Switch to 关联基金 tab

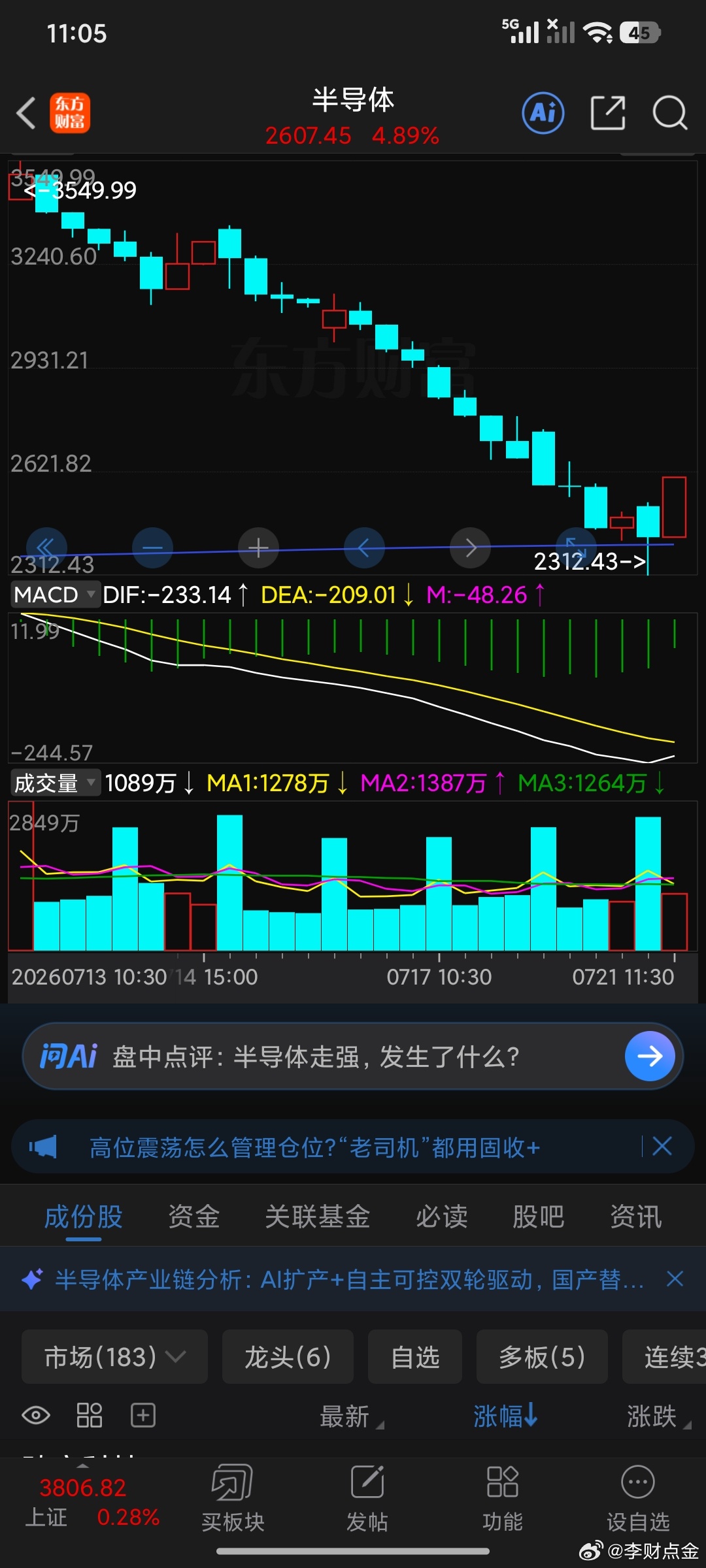318,1217
